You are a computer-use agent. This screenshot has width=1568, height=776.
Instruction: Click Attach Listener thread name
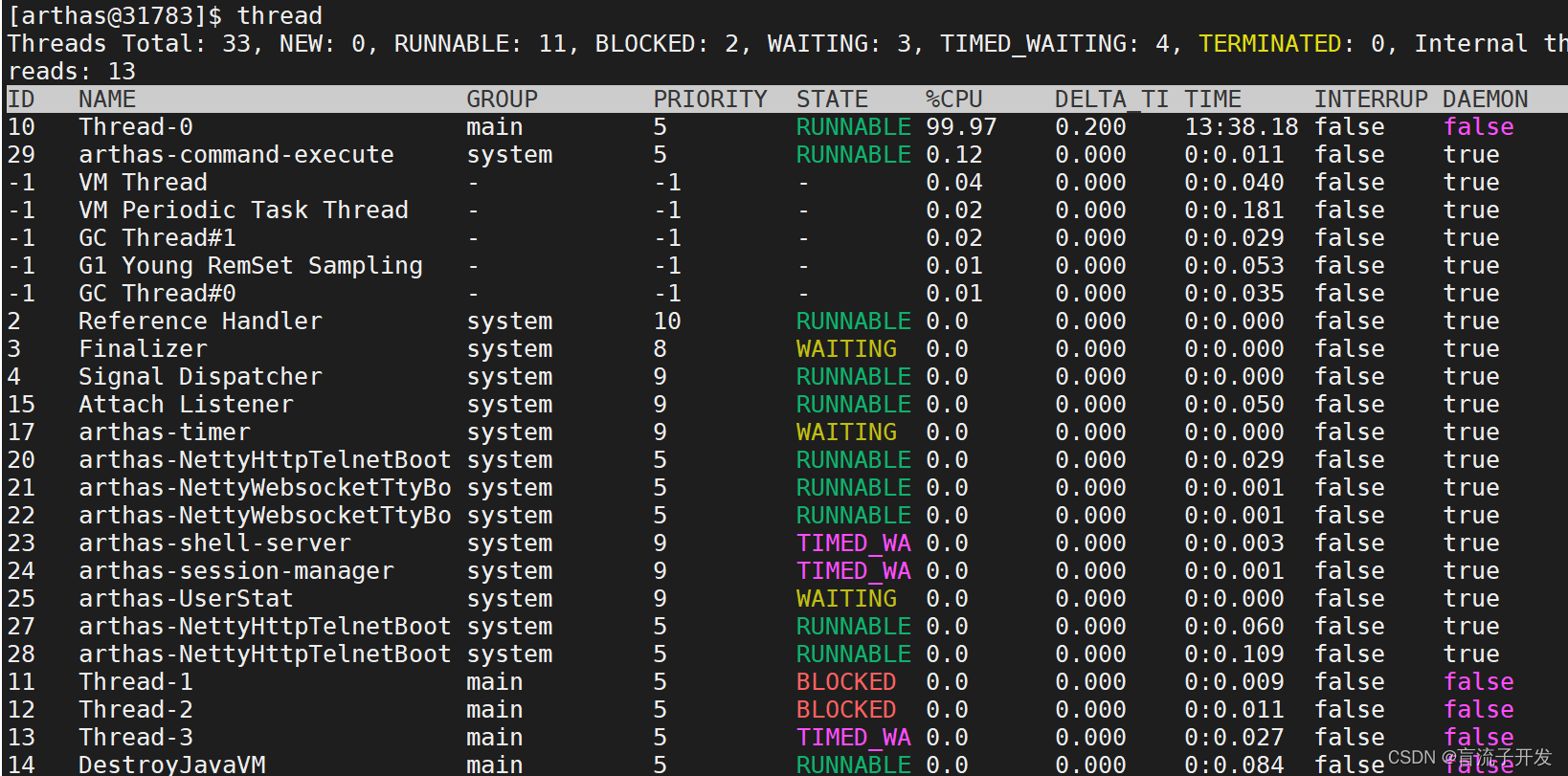[186, 405]
